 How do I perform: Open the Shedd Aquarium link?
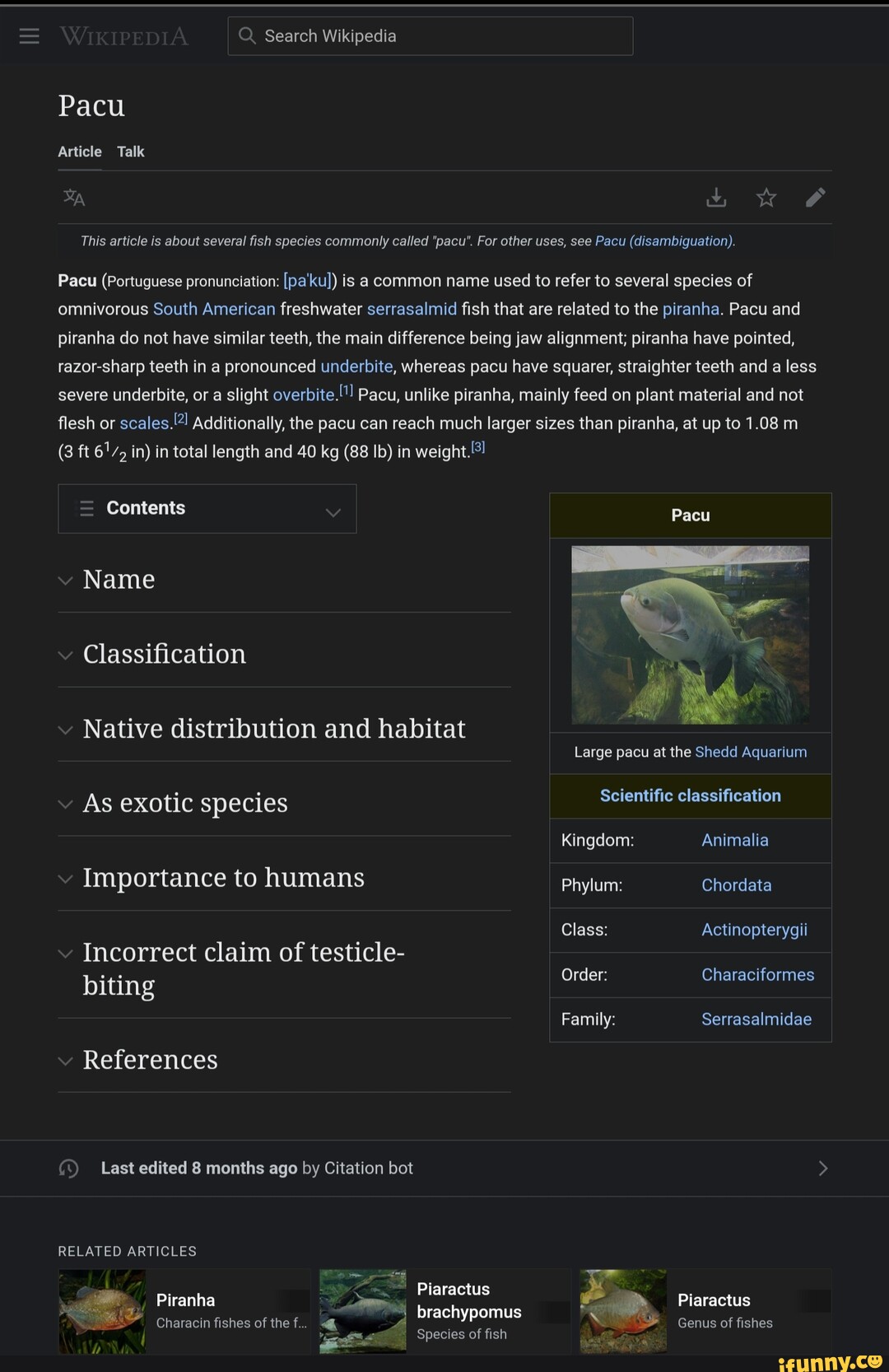point(751,752)
